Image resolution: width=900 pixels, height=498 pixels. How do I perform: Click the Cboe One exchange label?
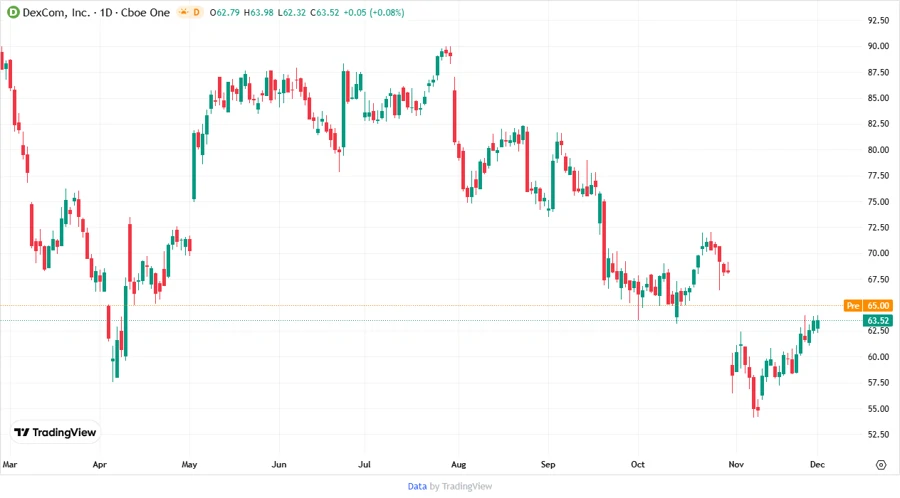(145, 13)
